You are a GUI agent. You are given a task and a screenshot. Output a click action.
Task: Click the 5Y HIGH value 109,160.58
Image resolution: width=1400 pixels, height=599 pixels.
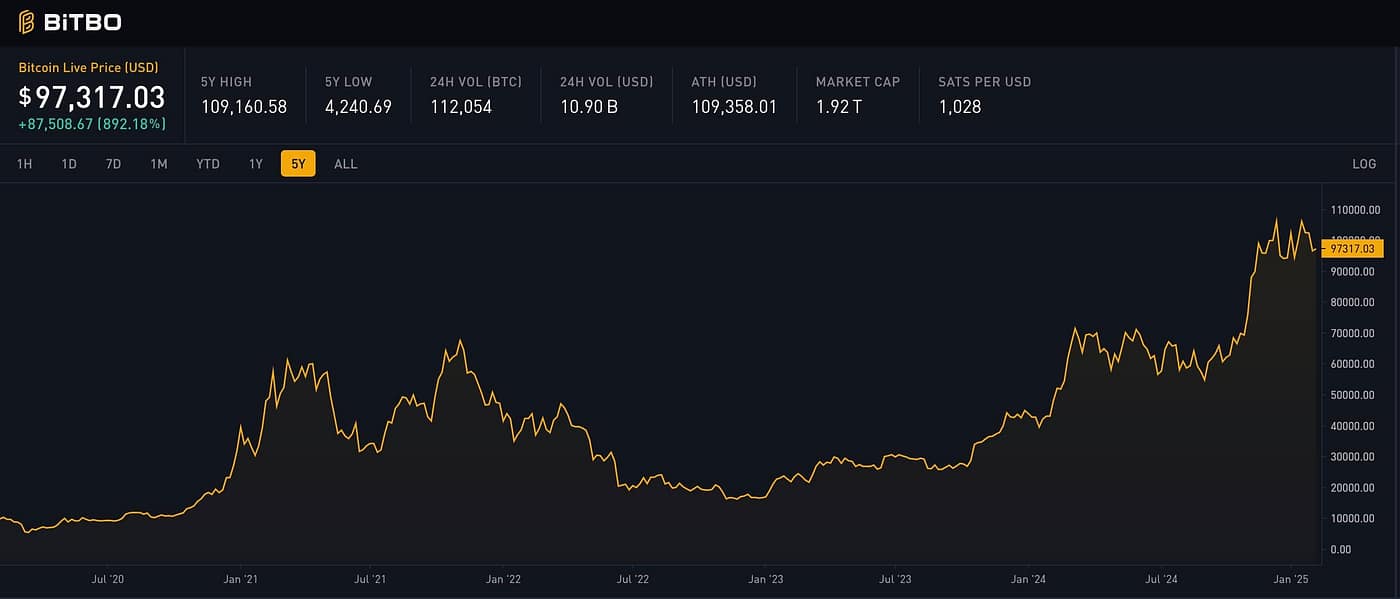pyautogui.click(x=244, y=106)
